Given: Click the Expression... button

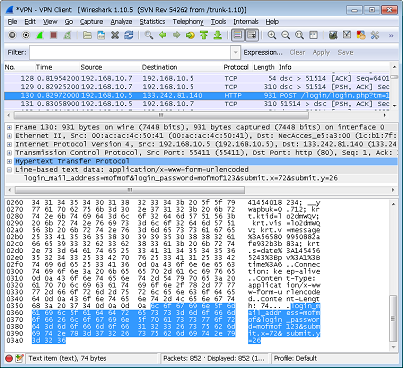Looking at the screenshot, I should tap(263, 53).
